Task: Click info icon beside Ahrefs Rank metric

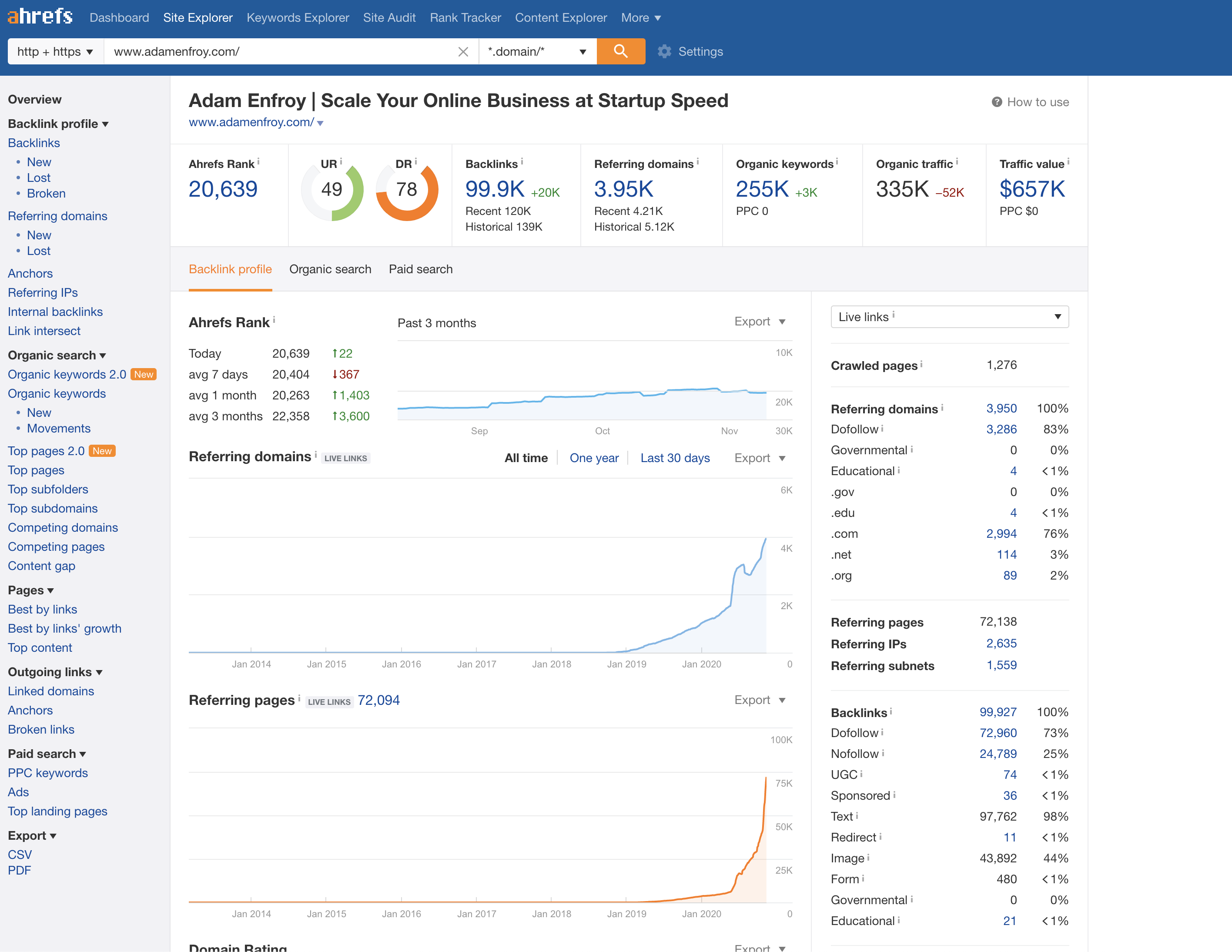Action: (x=258, y=162)
